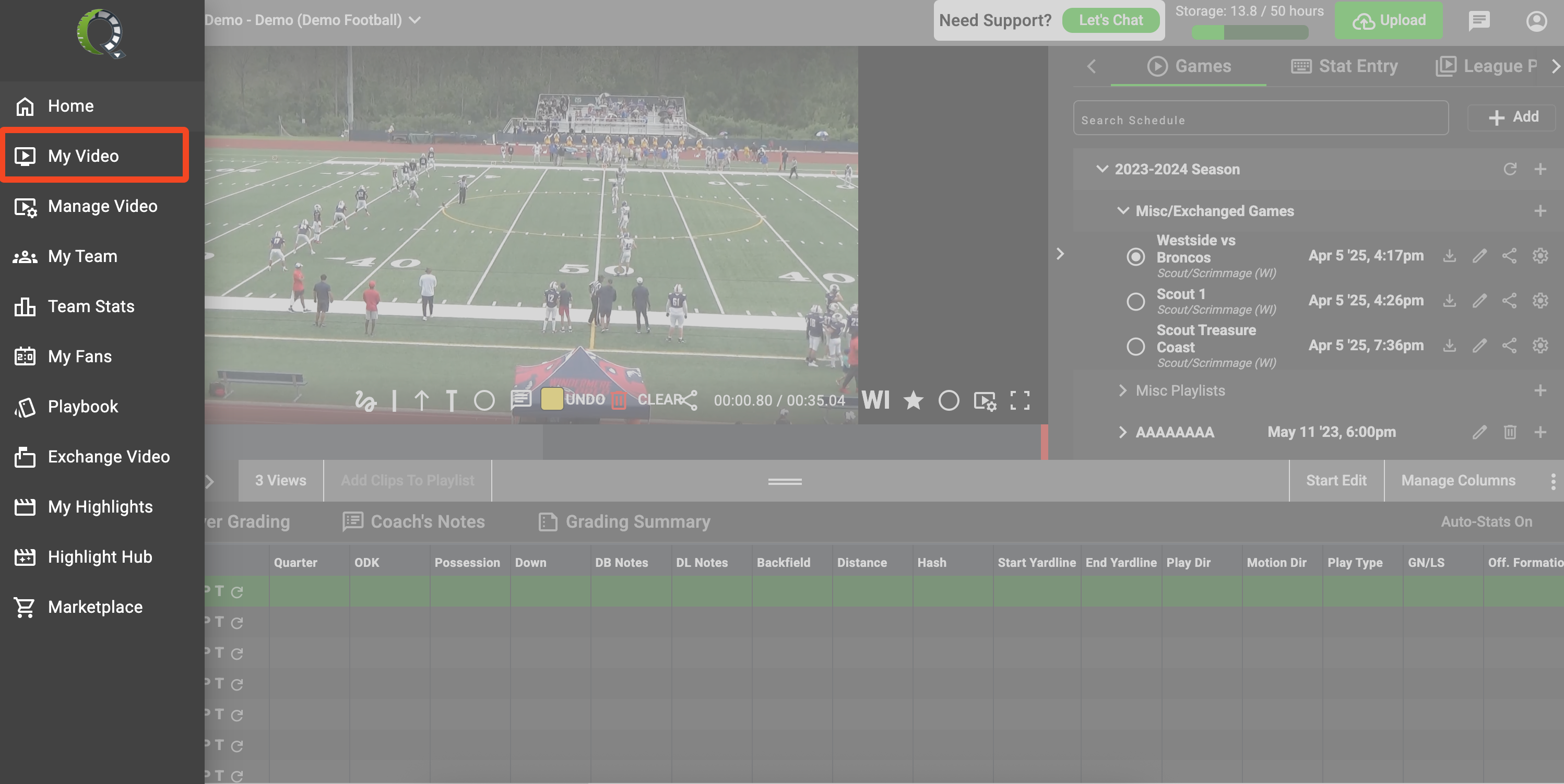This screenshot has height=784, width=1564.
Task: Open the team selector dropdown
Action: point(313,20)
